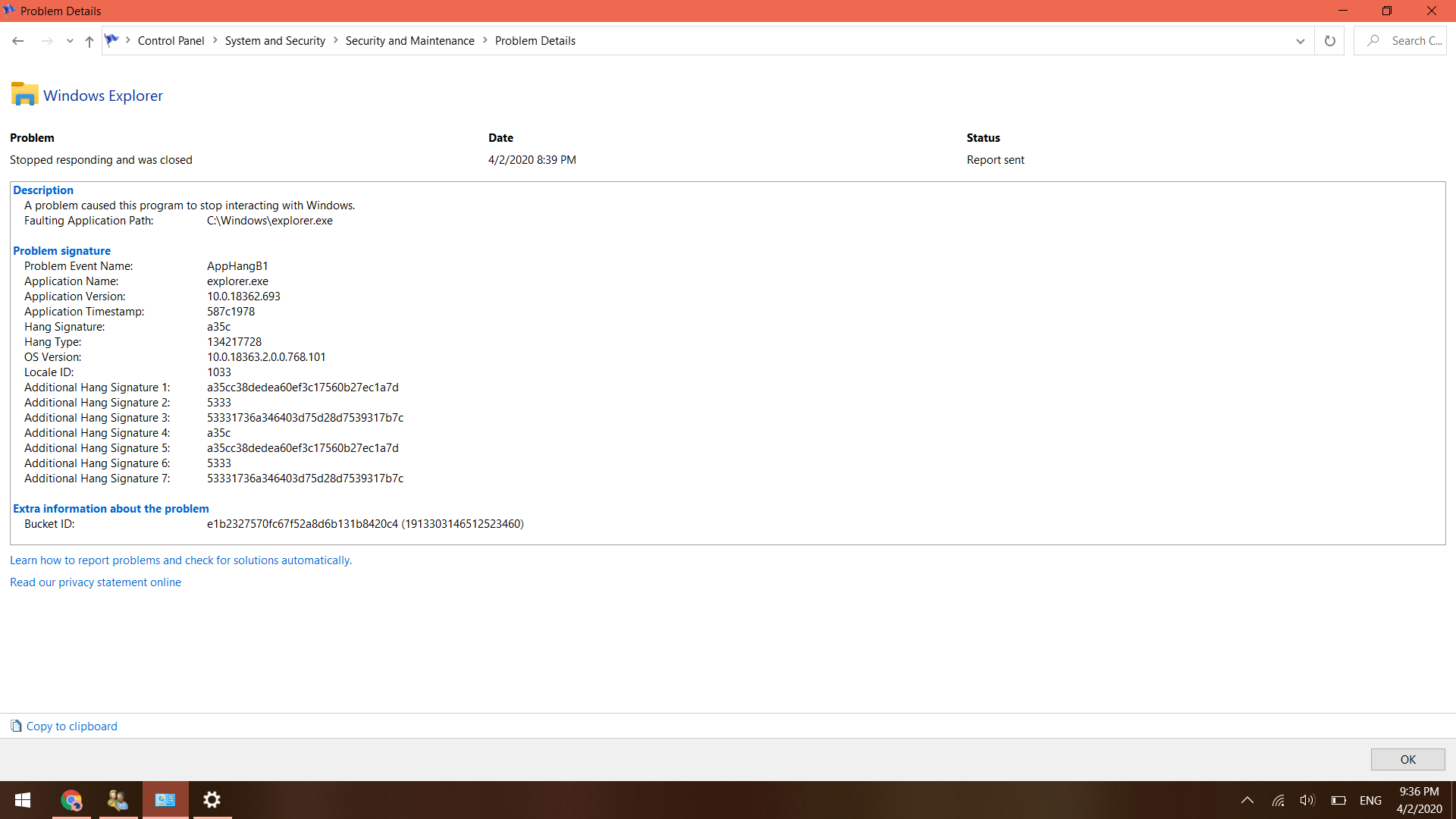Click Extra information about the problem heading
The image size is (1456, 819).
click(111, 509)
